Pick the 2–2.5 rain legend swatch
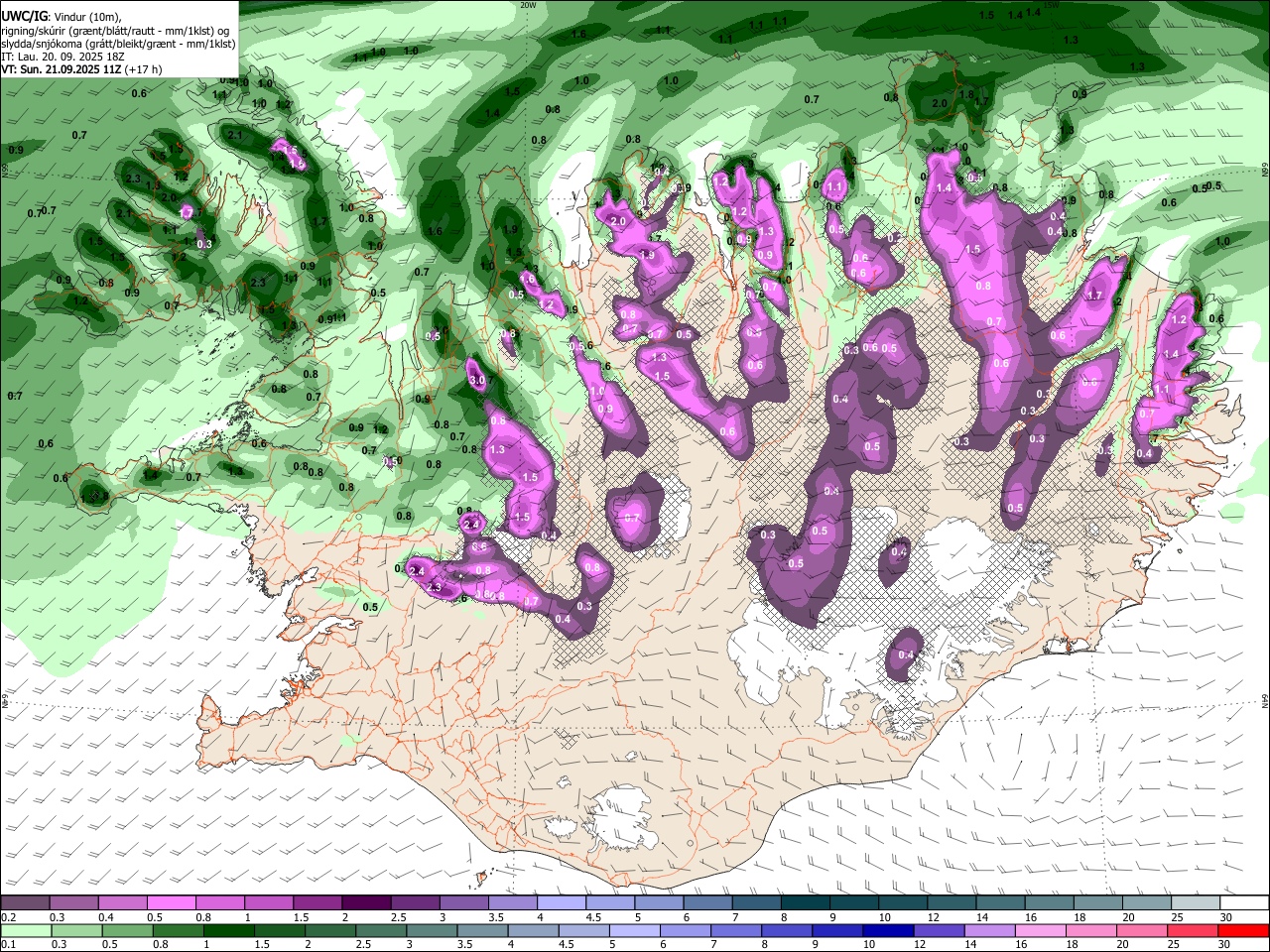Viewport: 1270px width, 952px height. (x=330, y=930)
